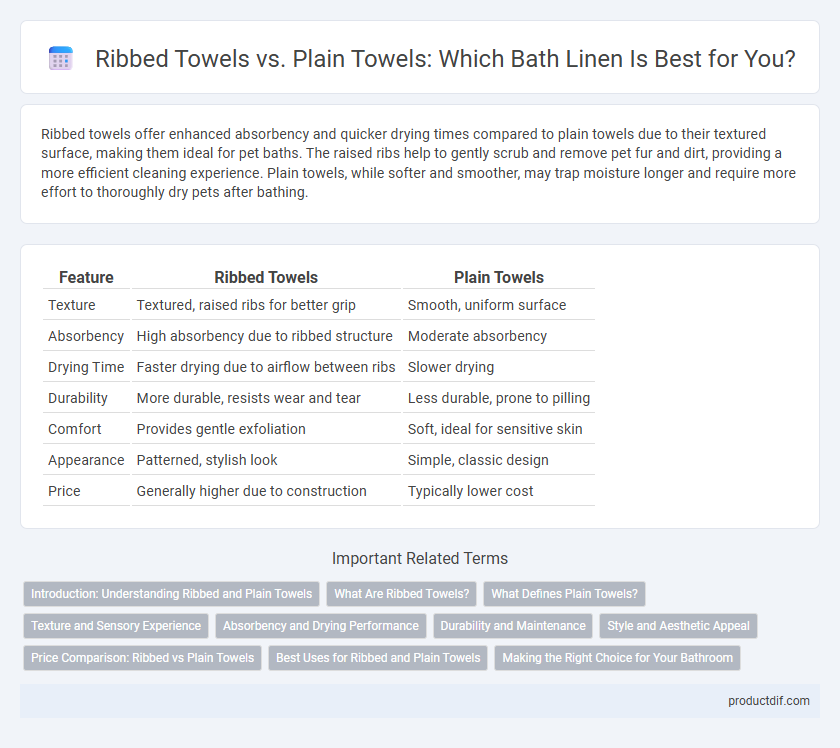Click the 'Important Related Terms' heading
The height and width of the screenshot is (748, 840).
[x=419, y=558]
